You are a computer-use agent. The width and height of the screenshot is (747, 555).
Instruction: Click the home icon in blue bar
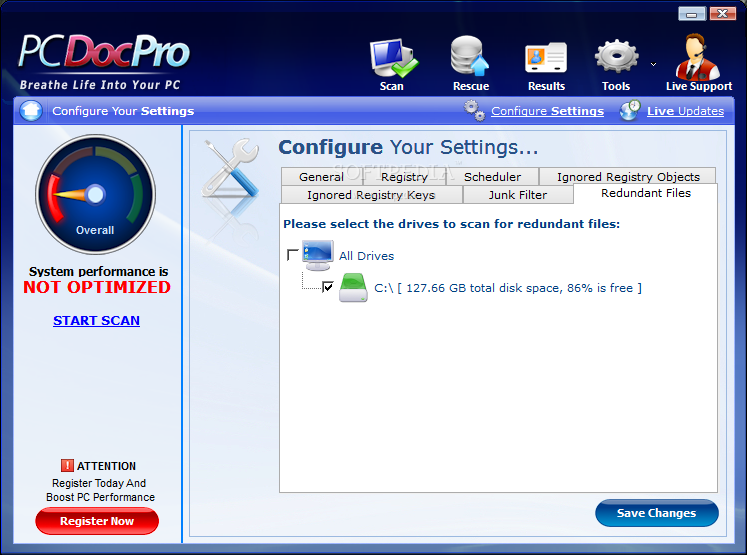31,111
